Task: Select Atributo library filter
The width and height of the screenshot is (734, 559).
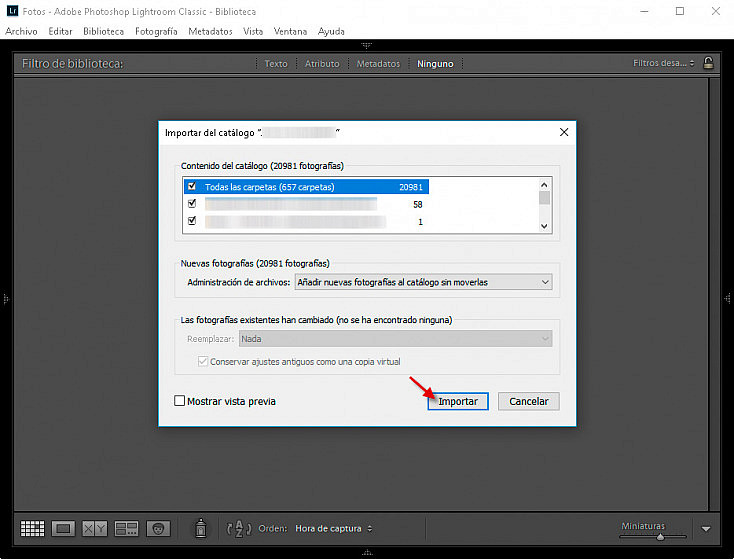Action: click(x=322, y=64)
